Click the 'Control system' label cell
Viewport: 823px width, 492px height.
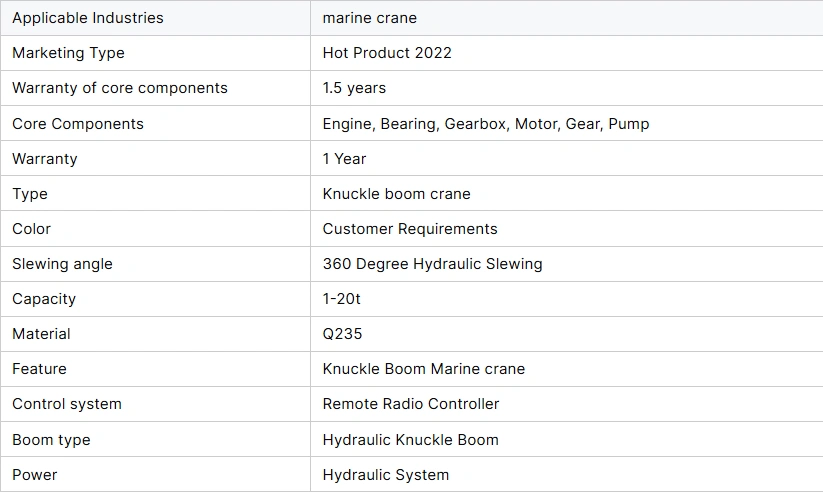click(x=67, y=404)
